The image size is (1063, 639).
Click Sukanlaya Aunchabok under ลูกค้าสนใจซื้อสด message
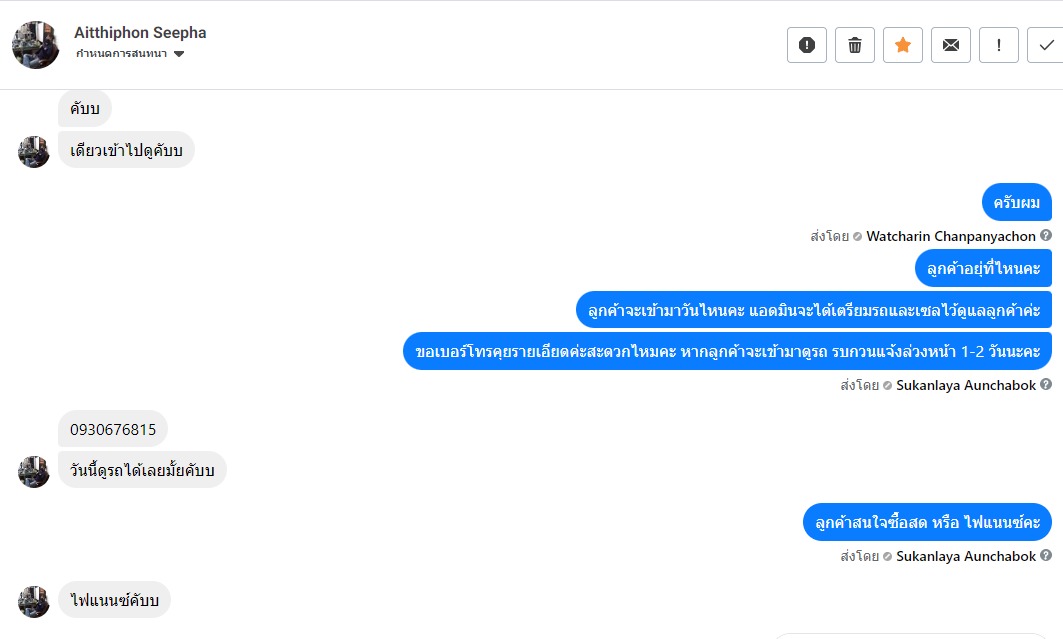point(965,557)
